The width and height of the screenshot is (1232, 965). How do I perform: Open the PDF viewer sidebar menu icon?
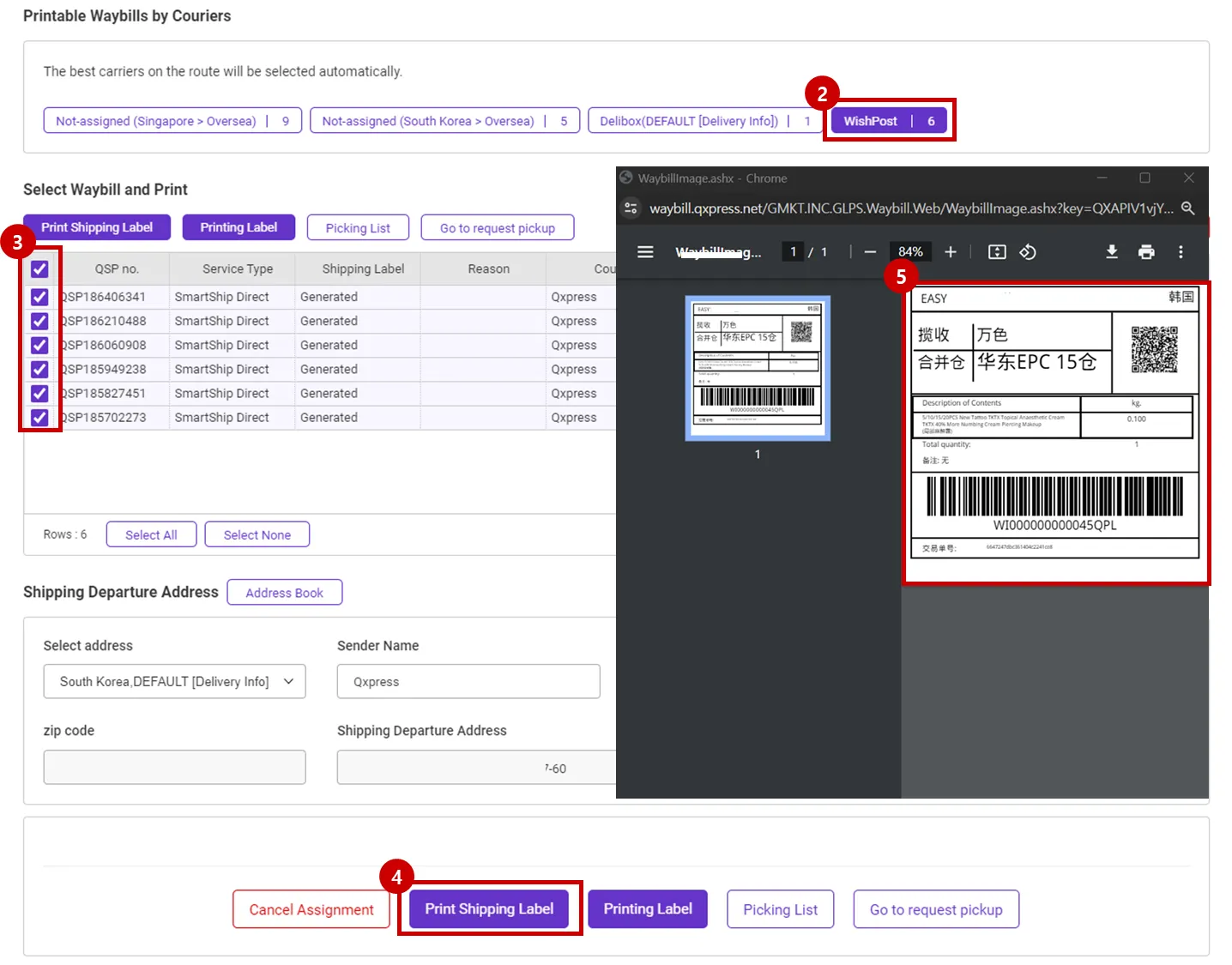point(645,251)
